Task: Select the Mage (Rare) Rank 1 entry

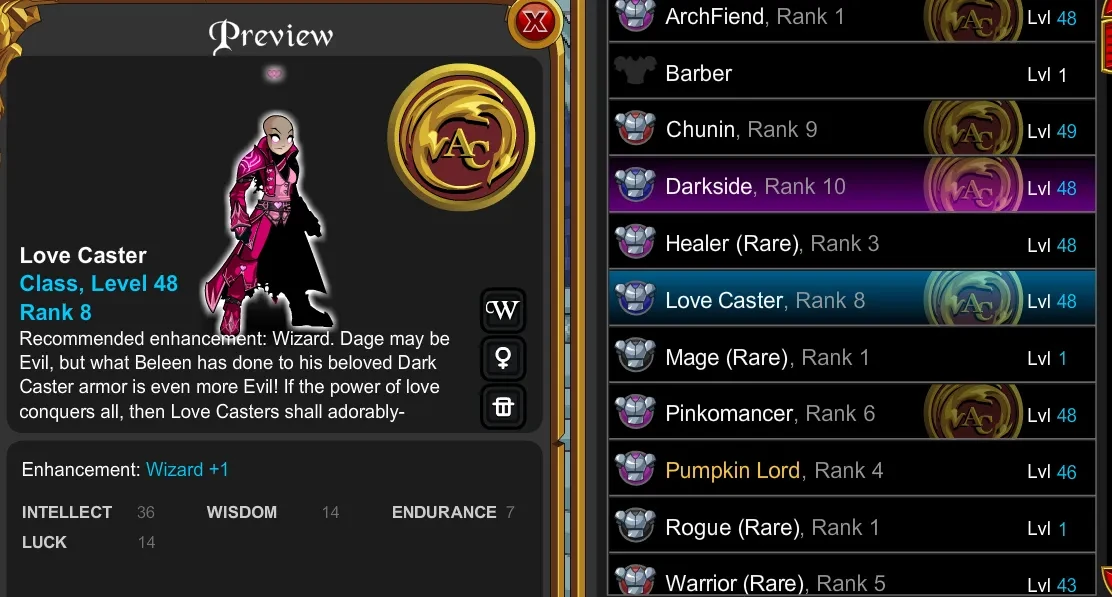Action: (x=852, y=357)
